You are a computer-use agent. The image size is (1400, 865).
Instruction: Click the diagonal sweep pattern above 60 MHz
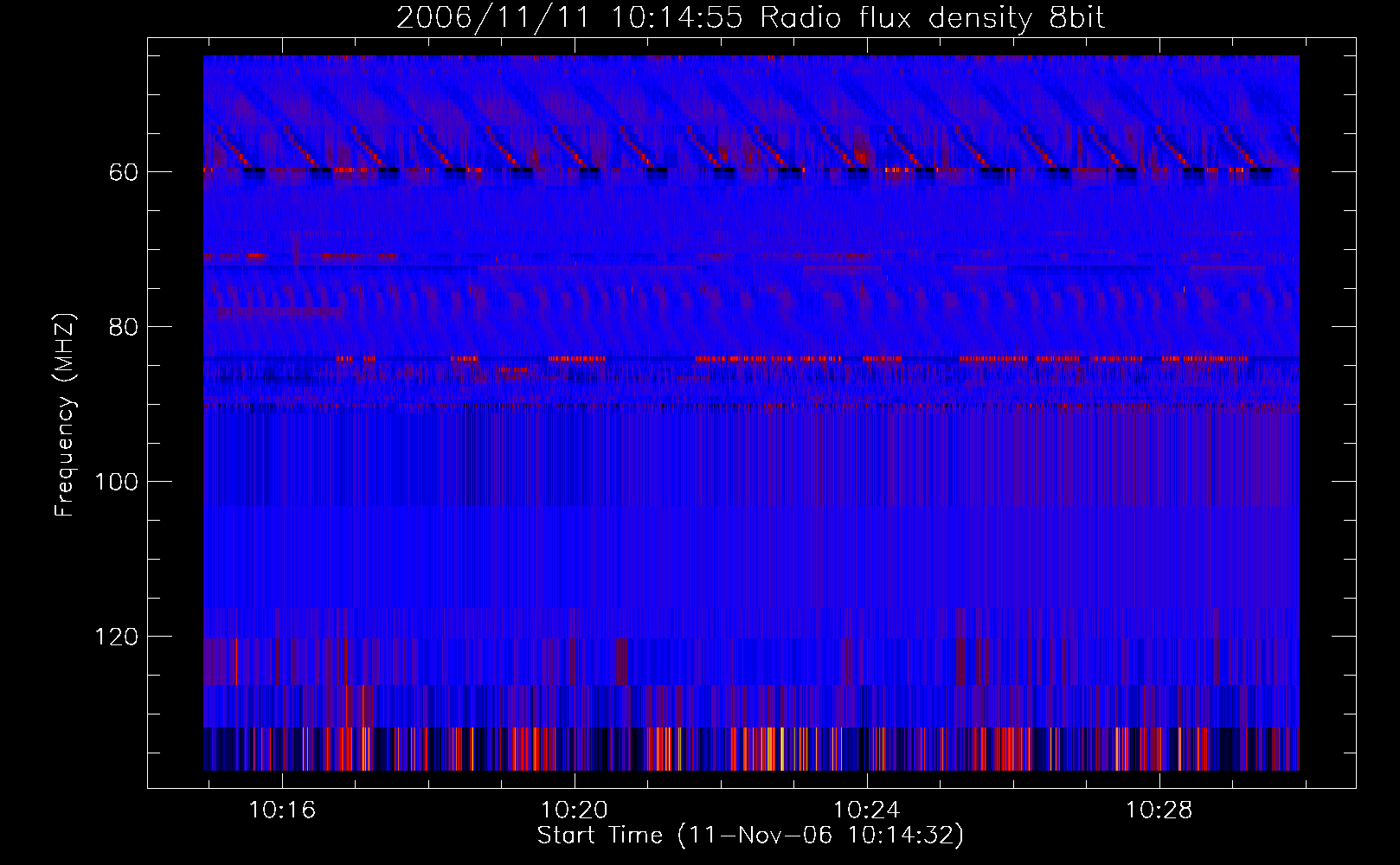pos(751,112)
